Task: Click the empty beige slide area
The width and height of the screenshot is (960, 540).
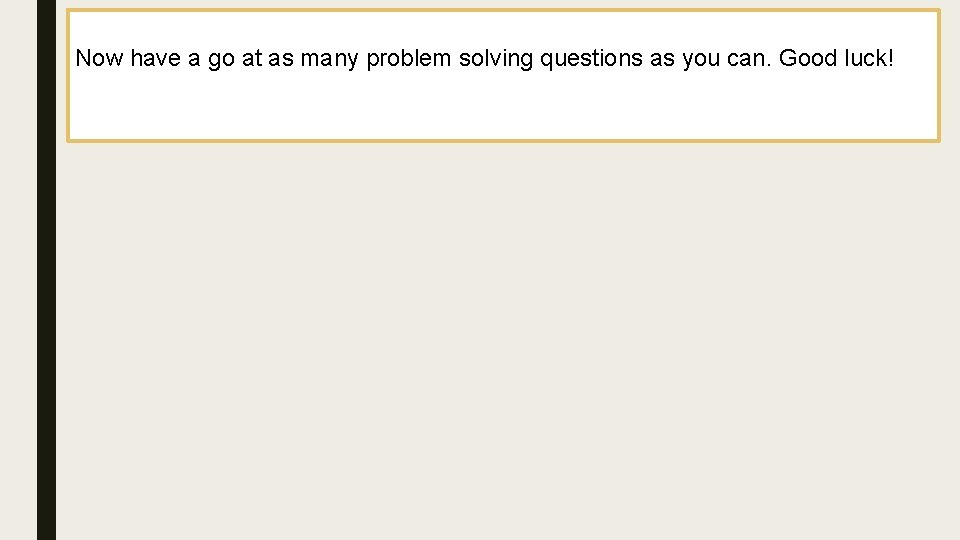Action: tap(500, 340)
